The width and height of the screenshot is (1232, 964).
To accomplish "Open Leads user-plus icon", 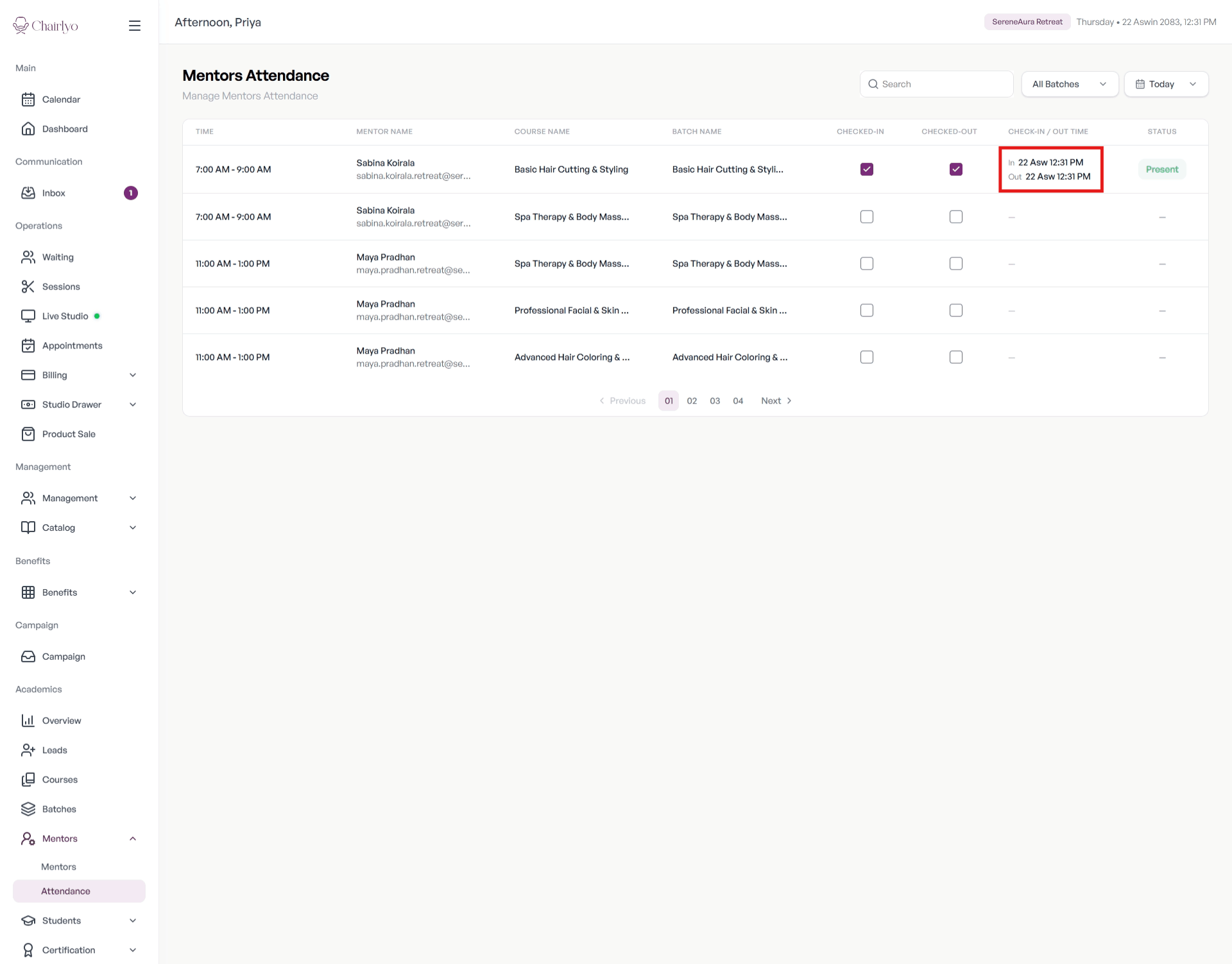I will (x=28, y=750).
